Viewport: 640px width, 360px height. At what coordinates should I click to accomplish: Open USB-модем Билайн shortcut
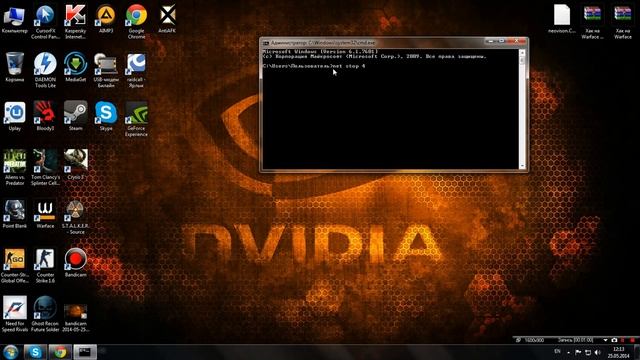pos(106,70)
